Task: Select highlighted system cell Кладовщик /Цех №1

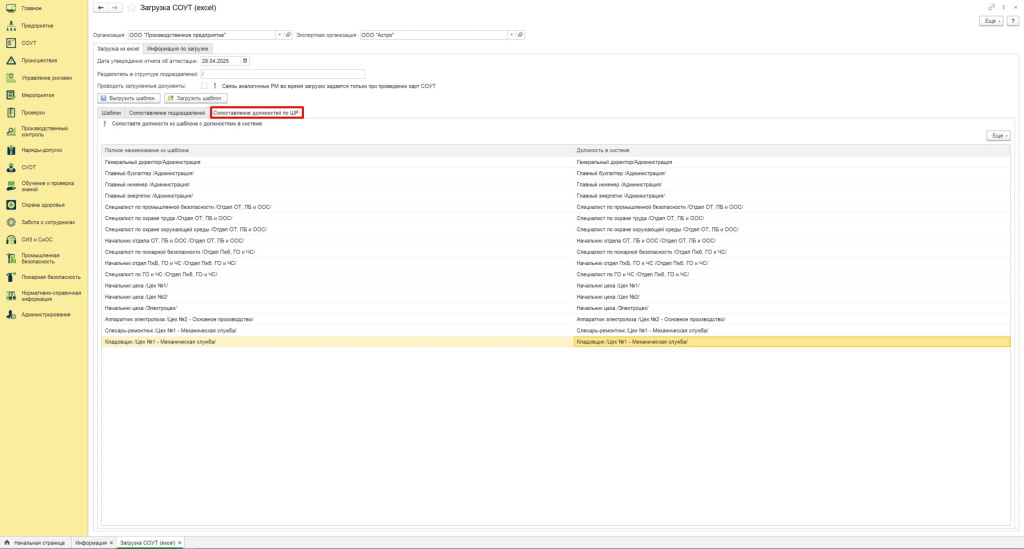Action: click(x=792, y=341)
